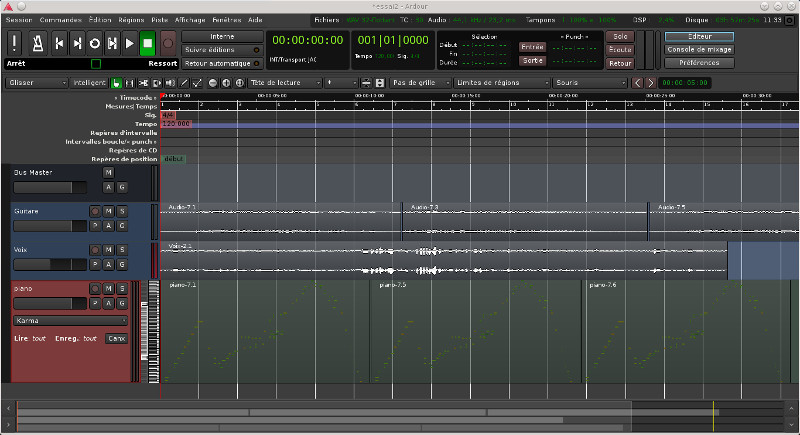Solo the Voix track
800x435 pixels.
[122, 249]
